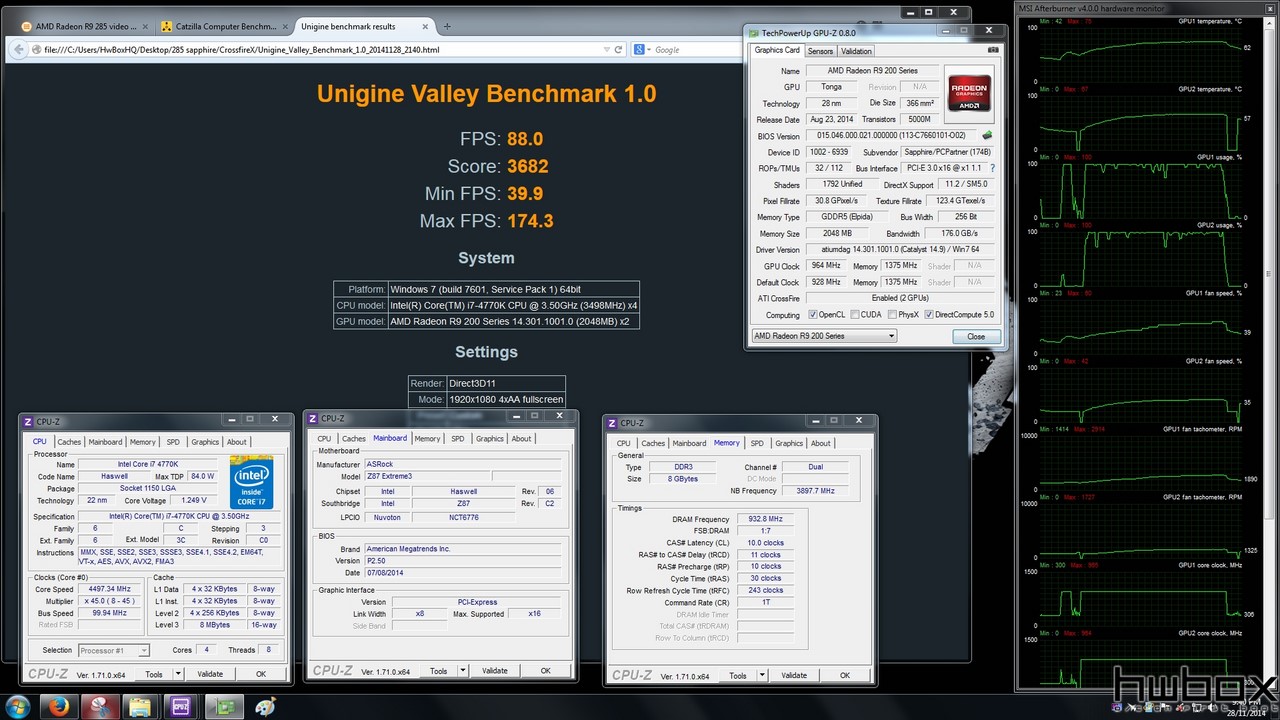1280x720 pixels.
Task: Close the Unigine benchmark results tab
Action: [423, 26]
